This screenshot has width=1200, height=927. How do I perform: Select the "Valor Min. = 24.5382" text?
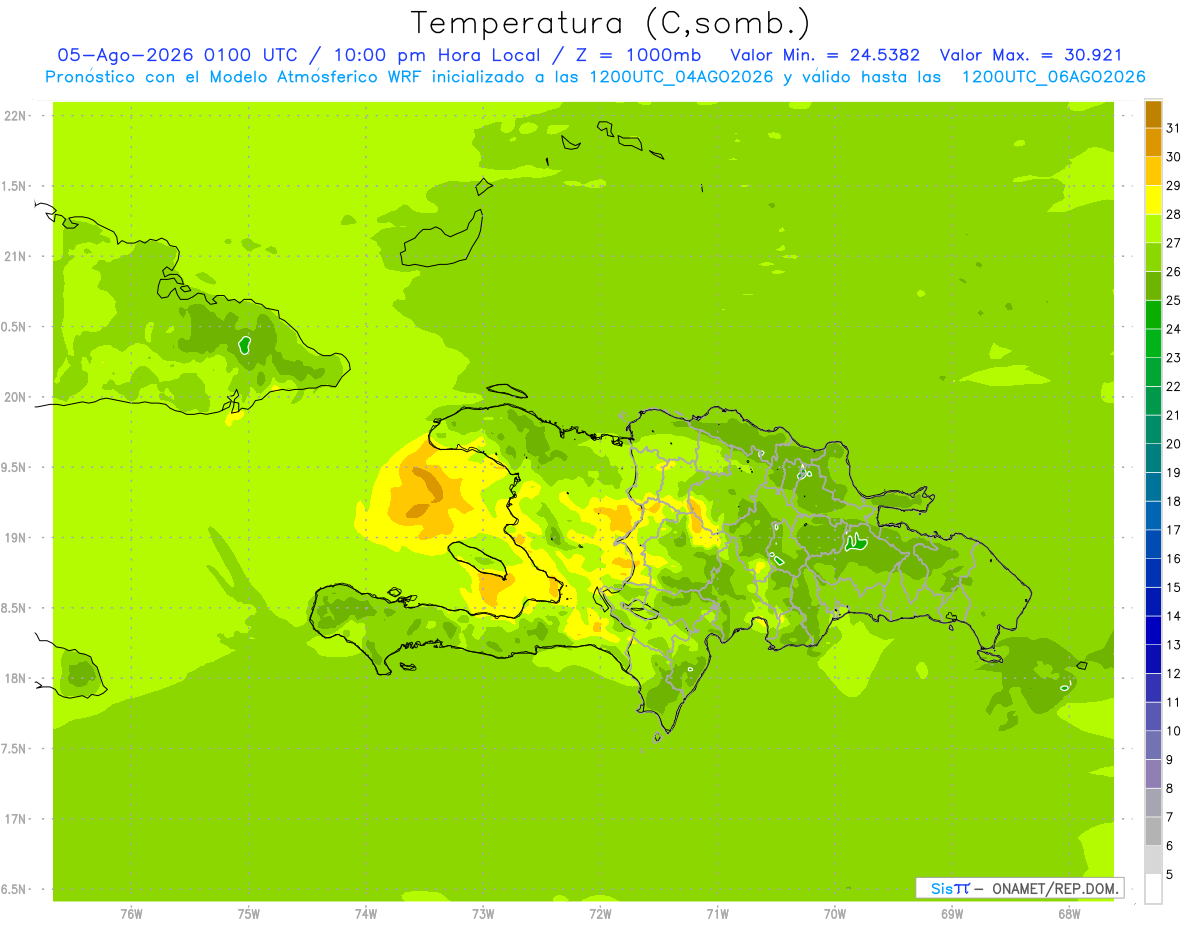825,55
